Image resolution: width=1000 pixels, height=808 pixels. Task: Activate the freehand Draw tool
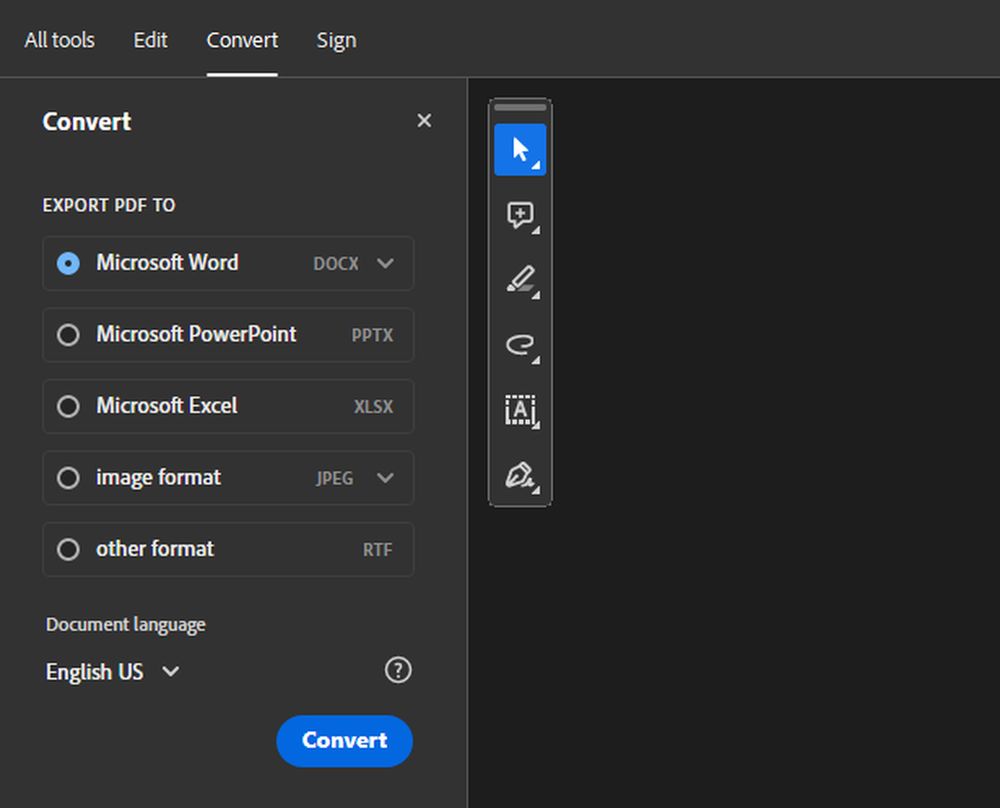520,346
